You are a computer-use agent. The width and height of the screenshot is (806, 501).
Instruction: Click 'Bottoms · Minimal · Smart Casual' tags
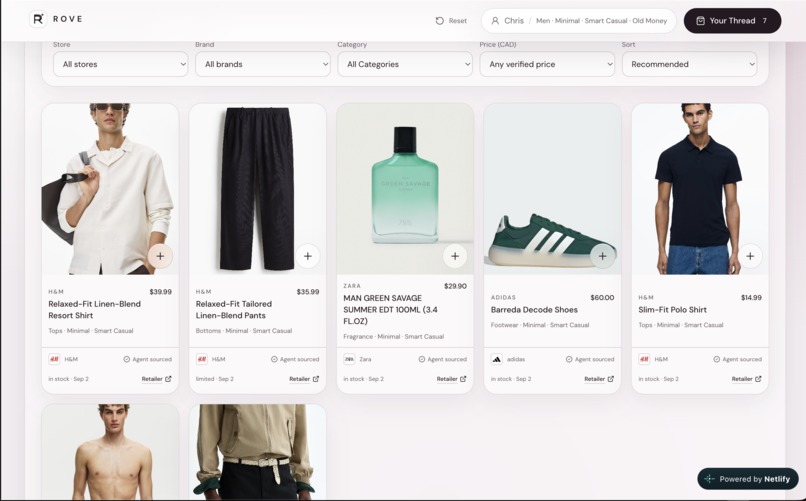click(x=244, y=331)
